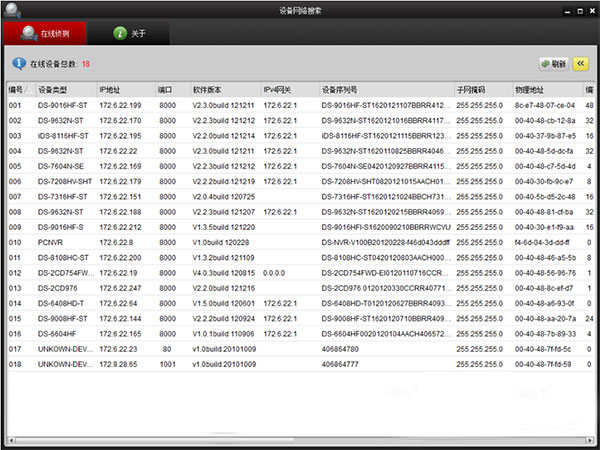The height and width of the screenshot is (450, 600).
Task: Click the 刷新 refresh button
Action: tap(554, 64)
